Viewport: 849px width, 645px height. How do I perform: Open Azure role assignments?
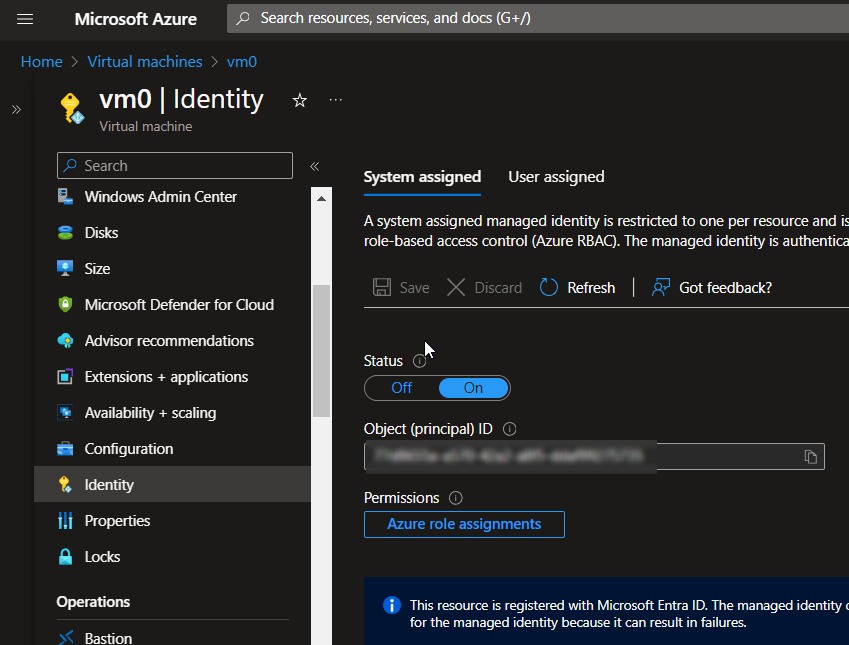coord(464,524)
